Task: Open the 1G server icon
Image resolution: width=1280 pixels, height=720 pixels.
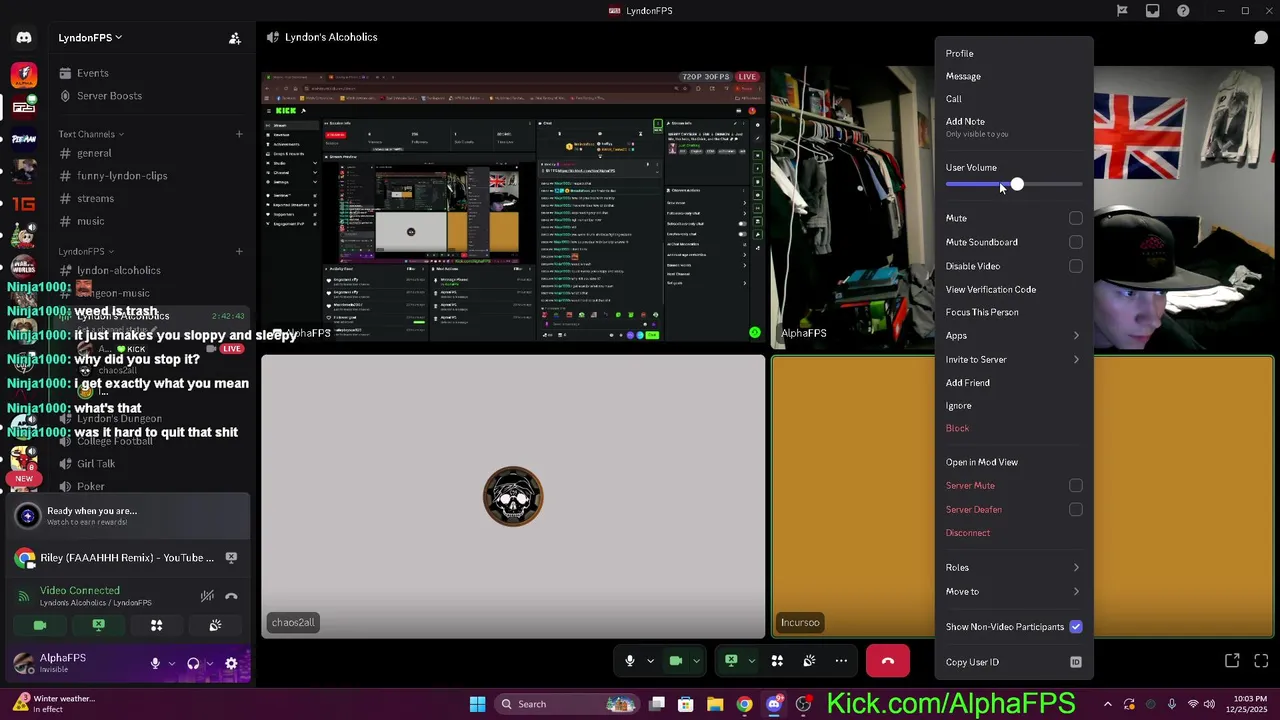Action: click(24, 204)
